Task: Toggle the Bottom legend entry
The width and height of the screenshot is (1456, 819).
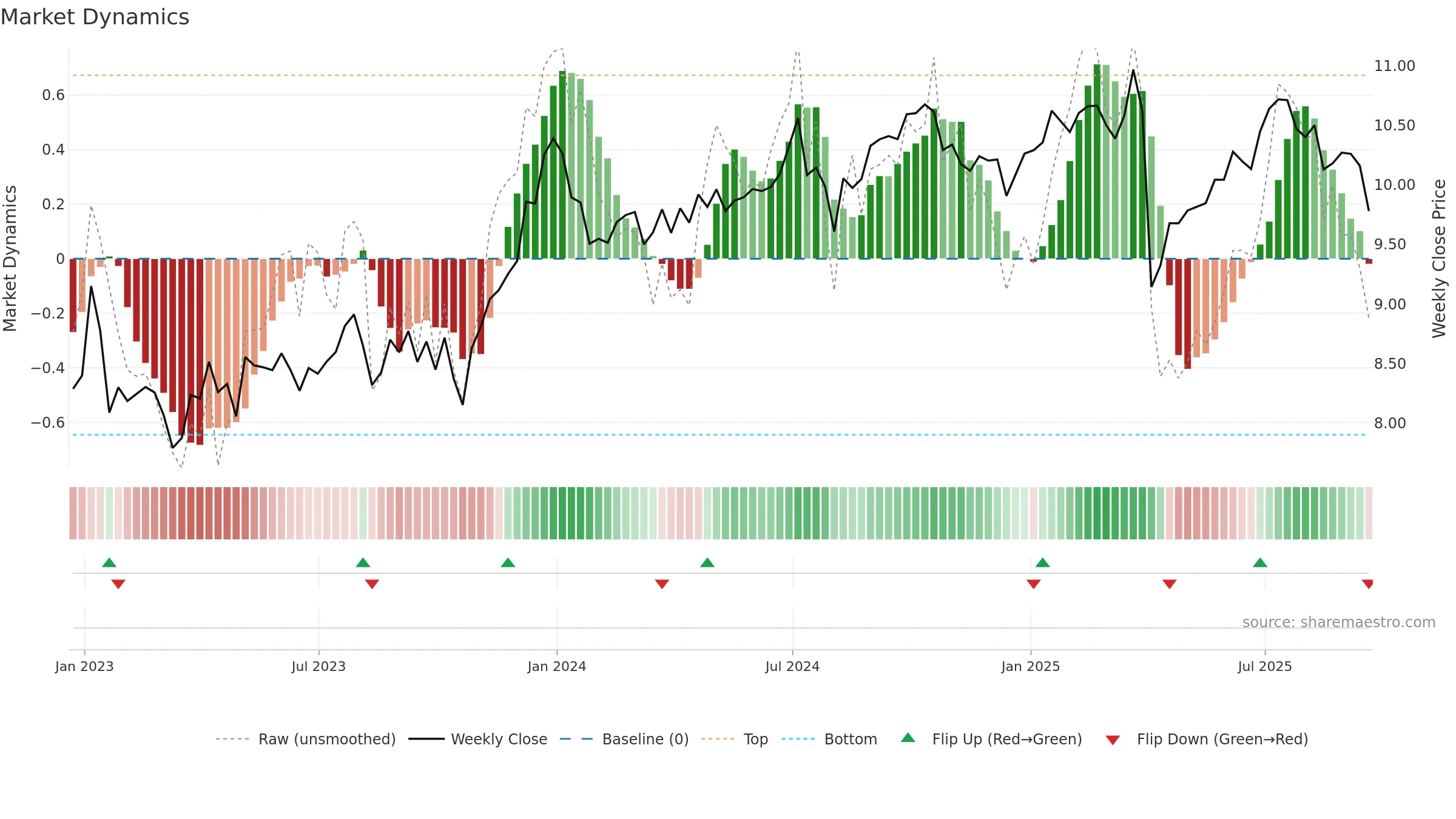Action: point(829,739)
